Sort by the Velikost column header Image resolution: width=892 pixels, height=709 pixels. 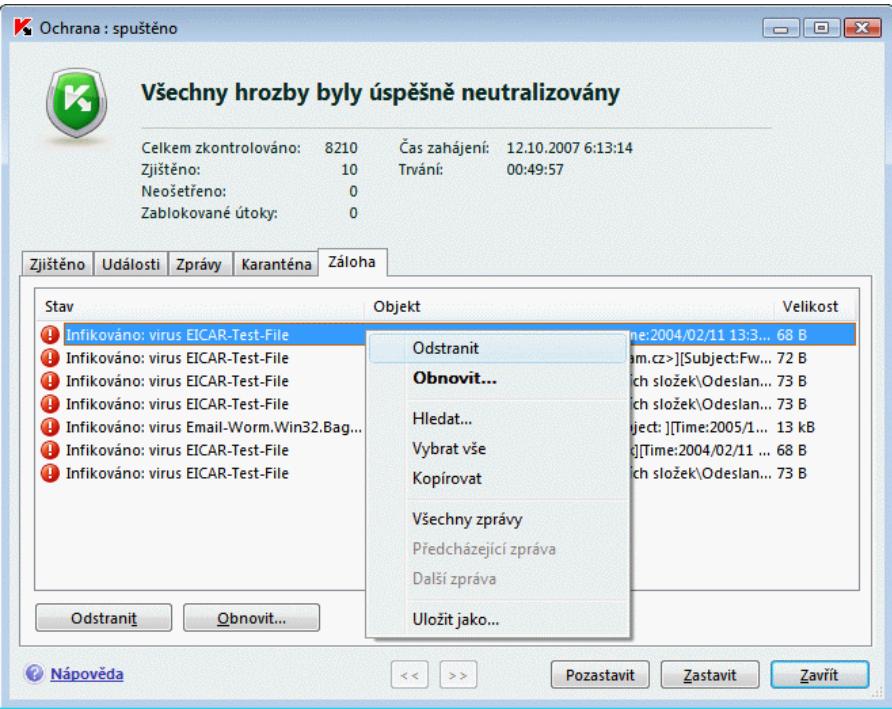[x=813, y=307]
